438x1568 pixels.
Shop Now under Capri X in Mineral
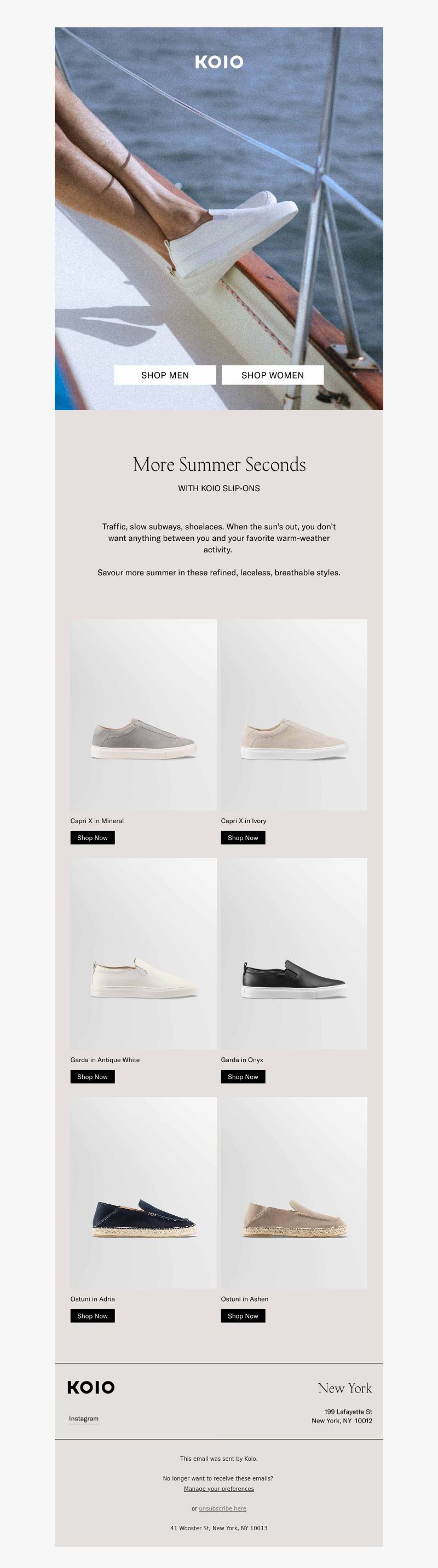click(93, 837)
